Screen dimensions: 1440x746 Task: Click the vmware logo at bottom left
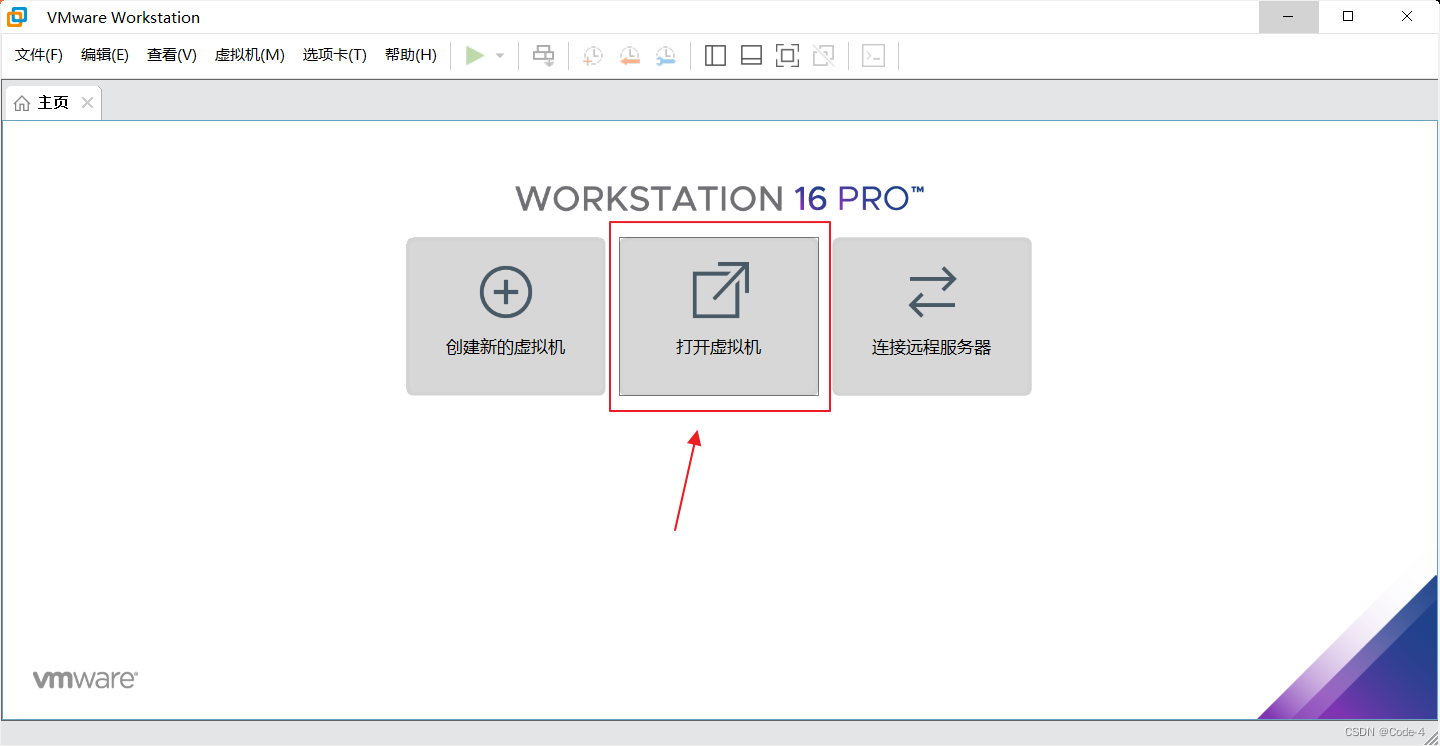pyautogui.click(x=85, y=678)
